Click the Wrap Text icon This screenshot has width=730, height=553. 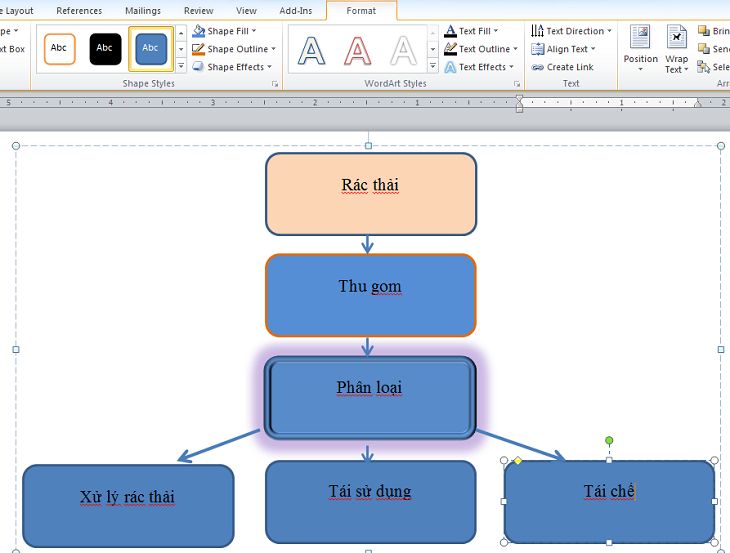coord(677,38)
